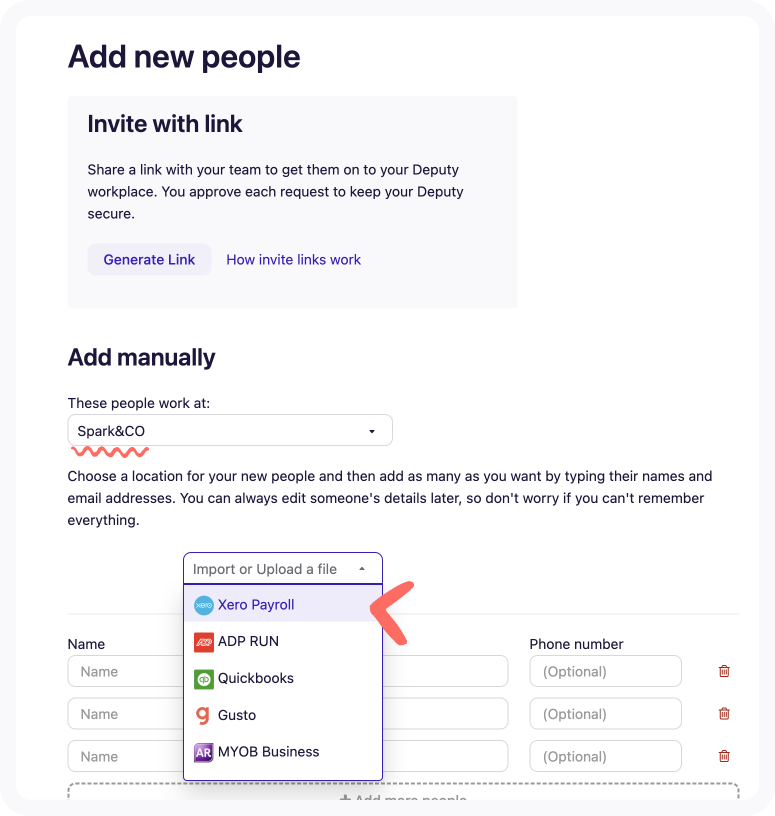Image resolution: width=775 pixels, height=816 pixels.
Task: Click the Gusto logo icon
Action: pyautogui.click(x=203, y=715)
